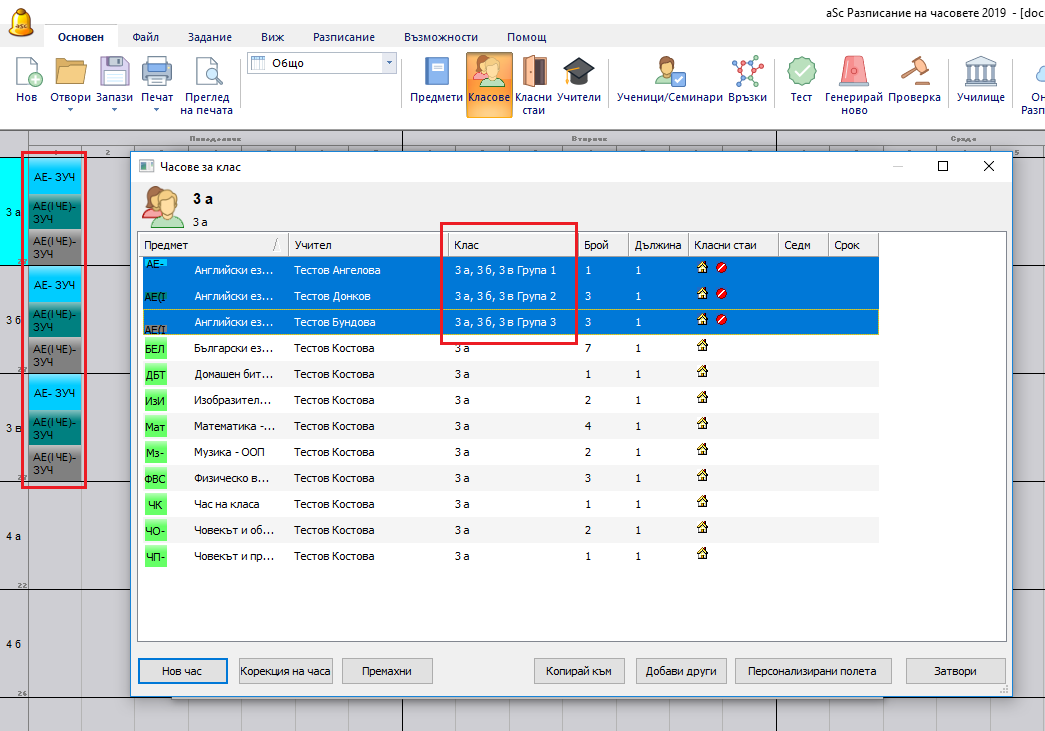Open the Възможности ribbon tab

point(440,37)
